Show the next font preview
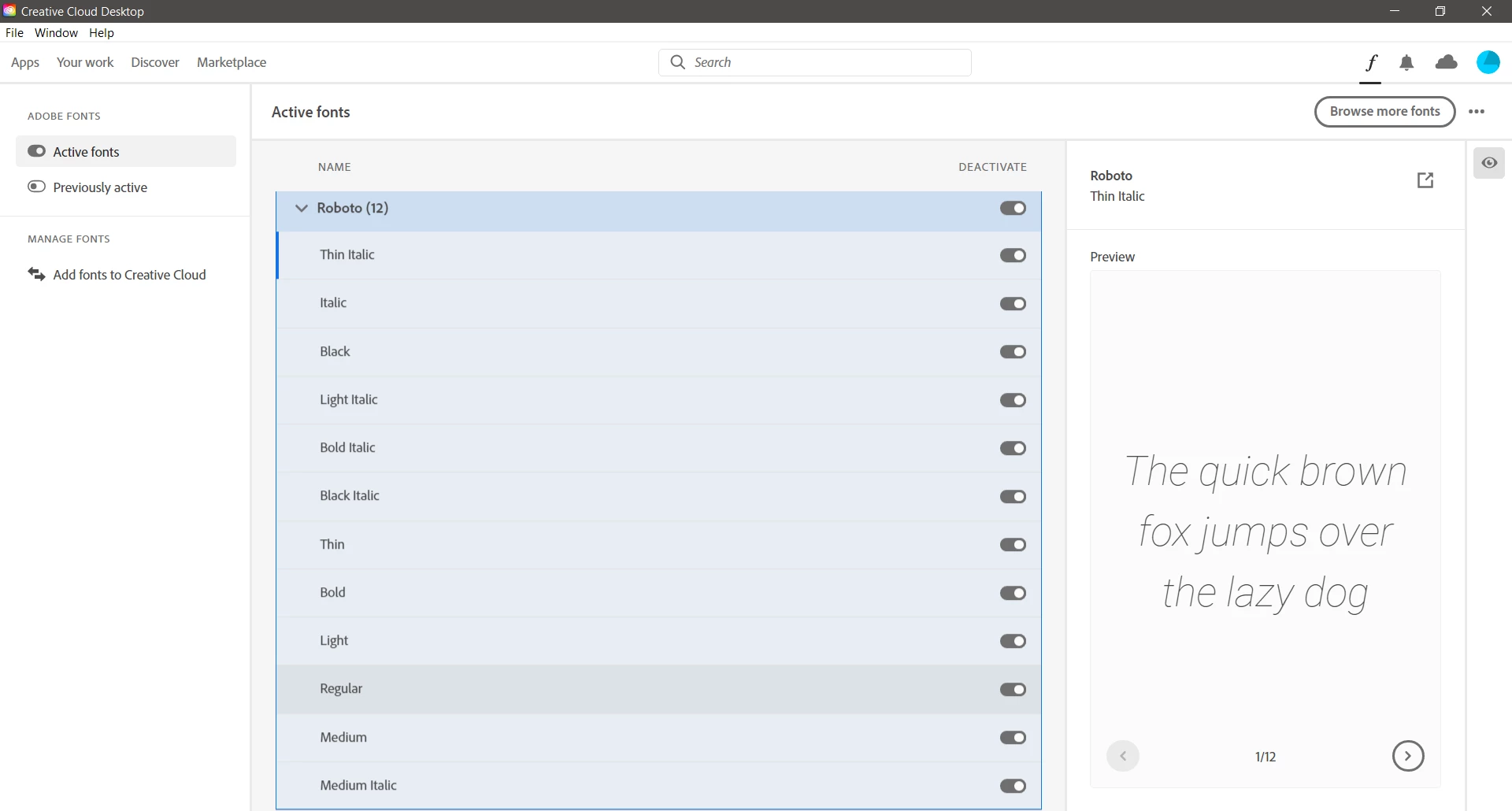The width and height of the screenshot is (1512, 811). pos(1408,756)
